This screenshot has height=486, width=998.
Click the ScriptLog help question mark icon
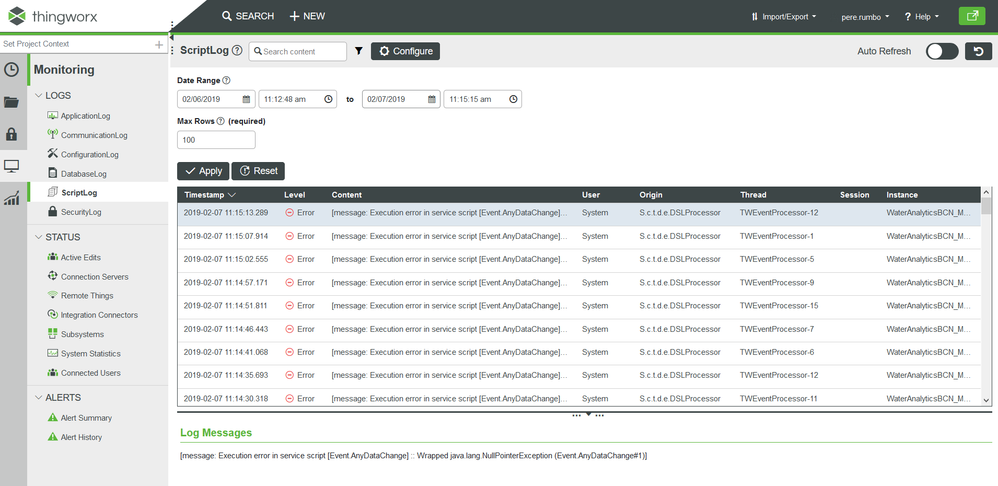237,51
